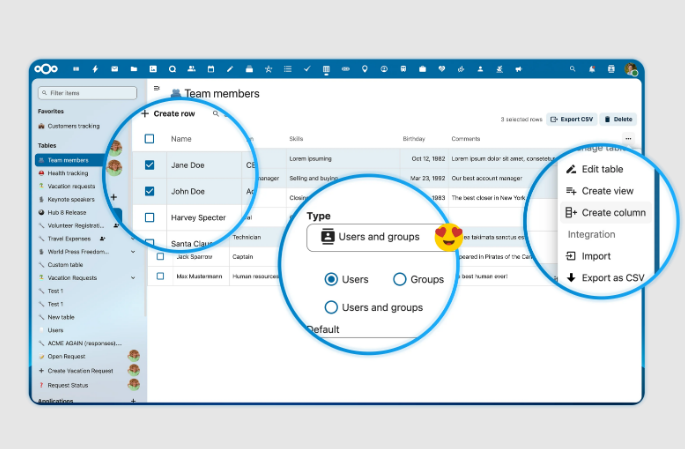The height and width of the screenshot is (449, 685).
Task: Open the Custom table entry
Action: (65, 265)
